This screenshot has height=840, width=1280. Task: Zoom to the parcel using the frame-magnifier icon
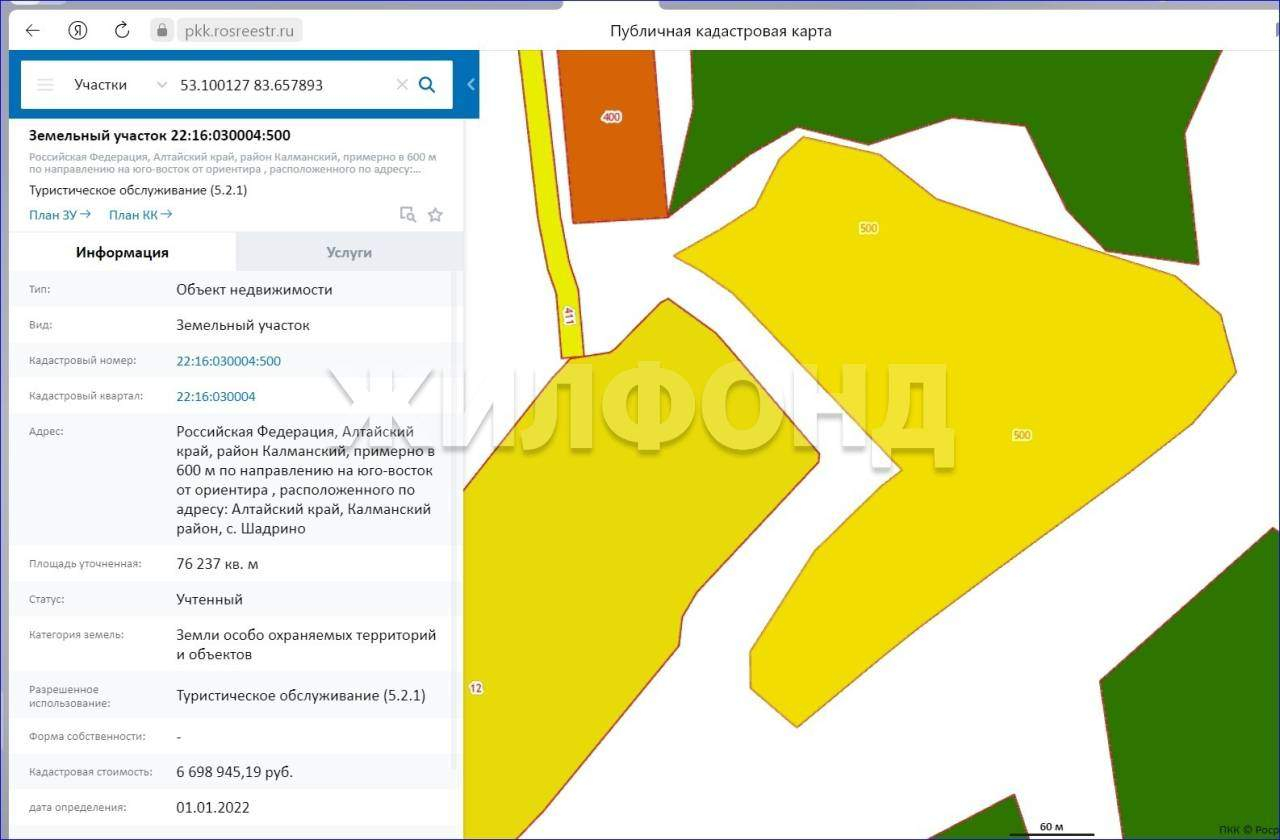pos(406,214)
